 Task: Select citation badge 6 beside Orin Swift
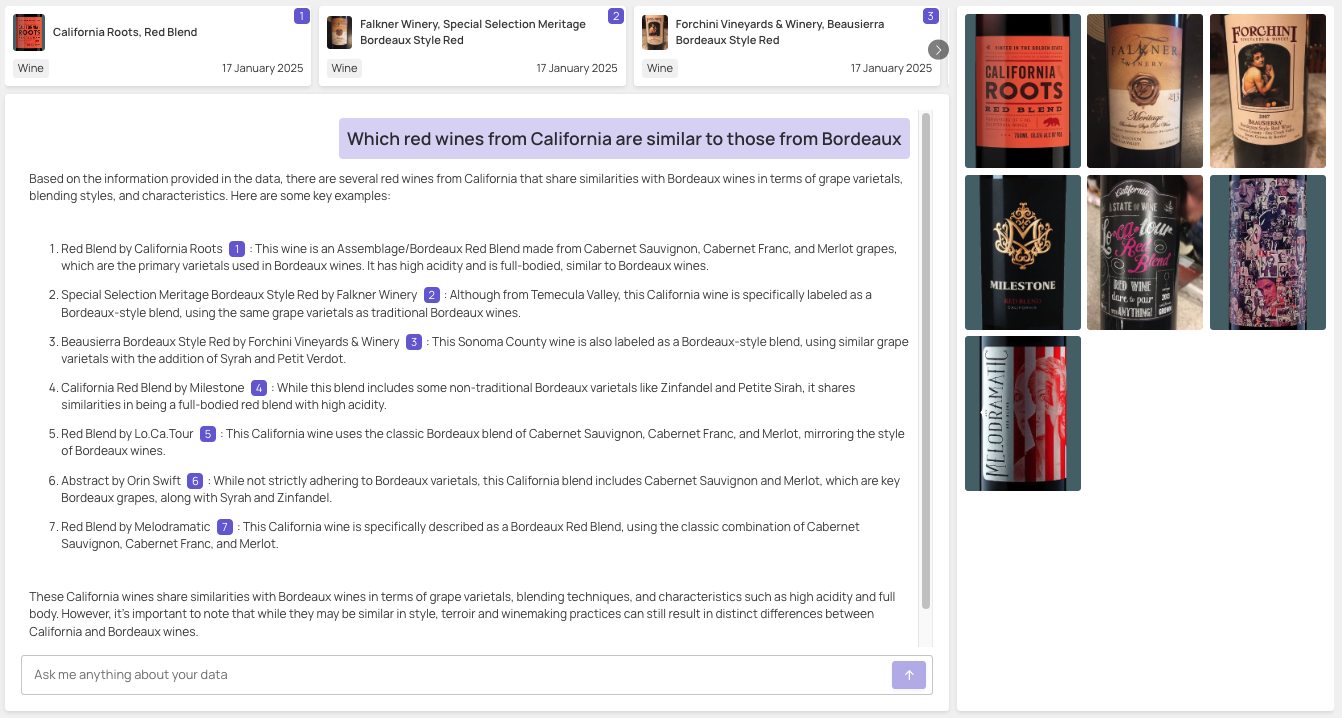(196, 480)
